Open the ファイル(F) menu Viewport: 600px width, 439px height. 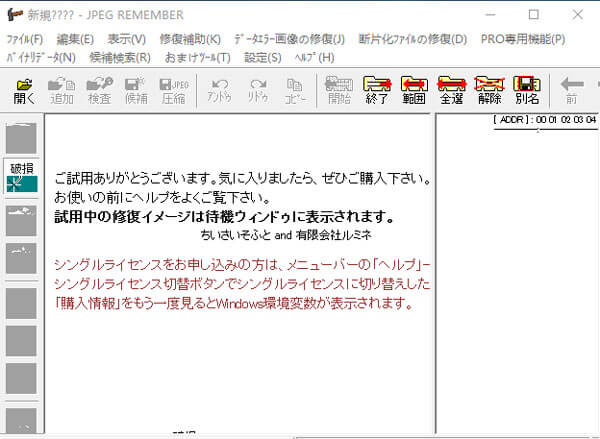(25, 39)
